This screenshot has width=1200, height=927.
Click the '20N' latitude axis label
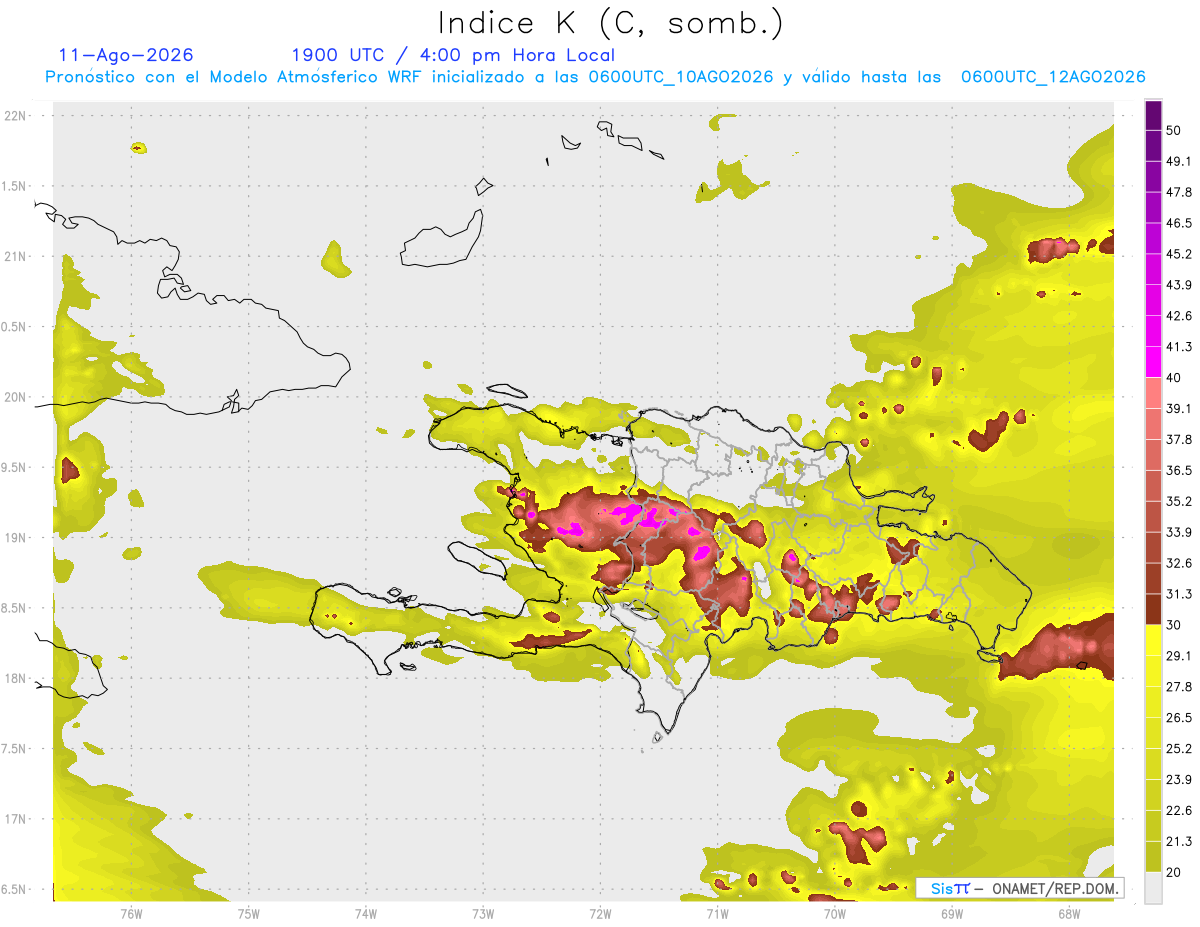(16, 397)
